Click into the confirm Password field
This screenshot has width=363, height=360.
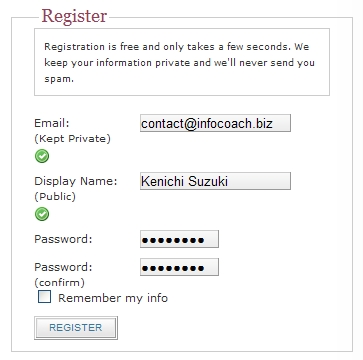point(179,267)
